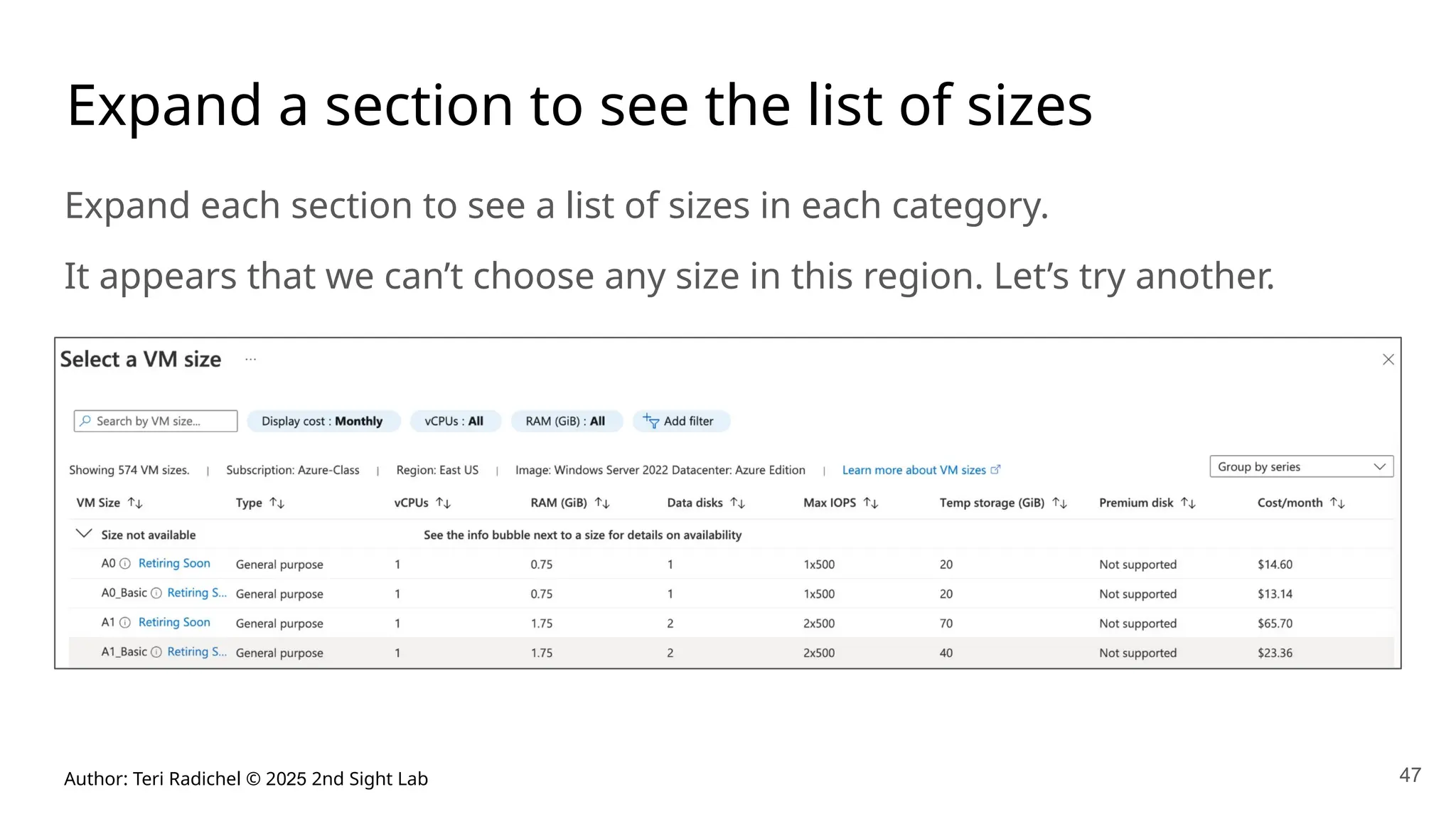1456x819 pixels.
Task: Open the ellipsis menu beside Select a VM size
Action: click(x=250, y=360)
